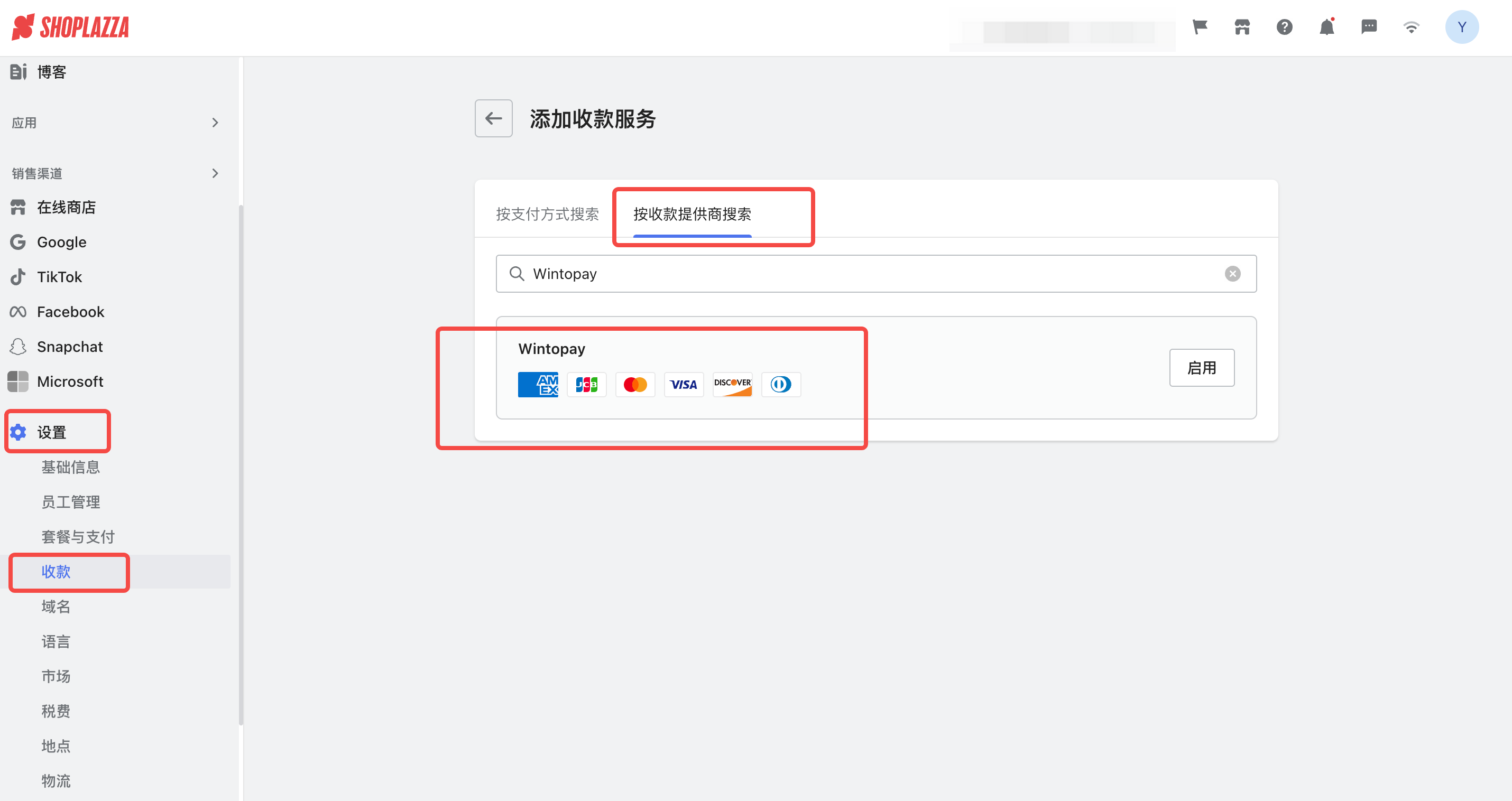Click the Wintopay provider name
Viewport: 1512px width, 801px height.
[551, 349]
